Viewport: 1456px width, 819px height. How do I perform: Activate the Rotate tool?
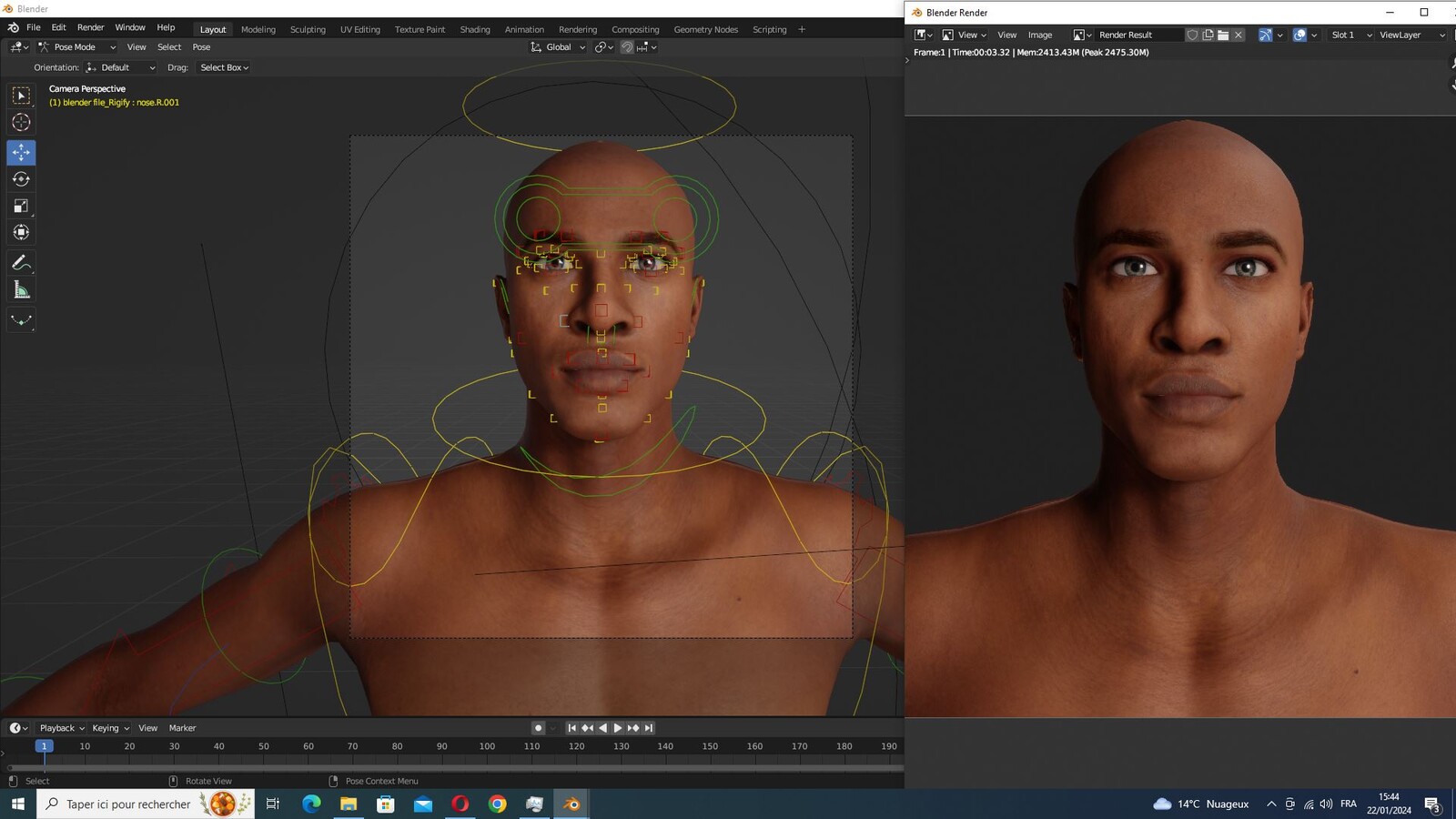21,179
